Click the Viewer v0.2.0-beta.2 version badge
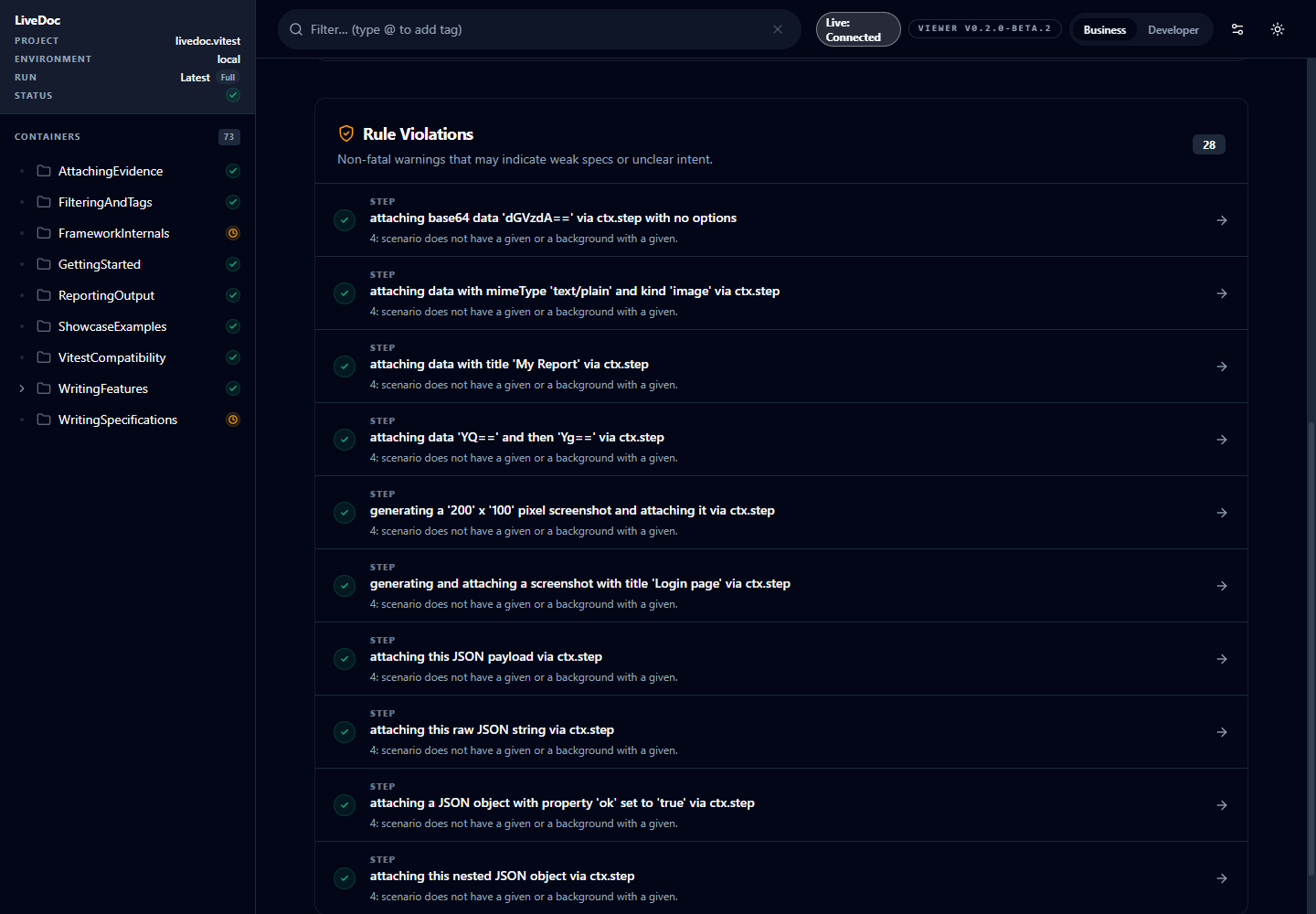Screen dimensions: 1316x914 (x=984, y=28)
